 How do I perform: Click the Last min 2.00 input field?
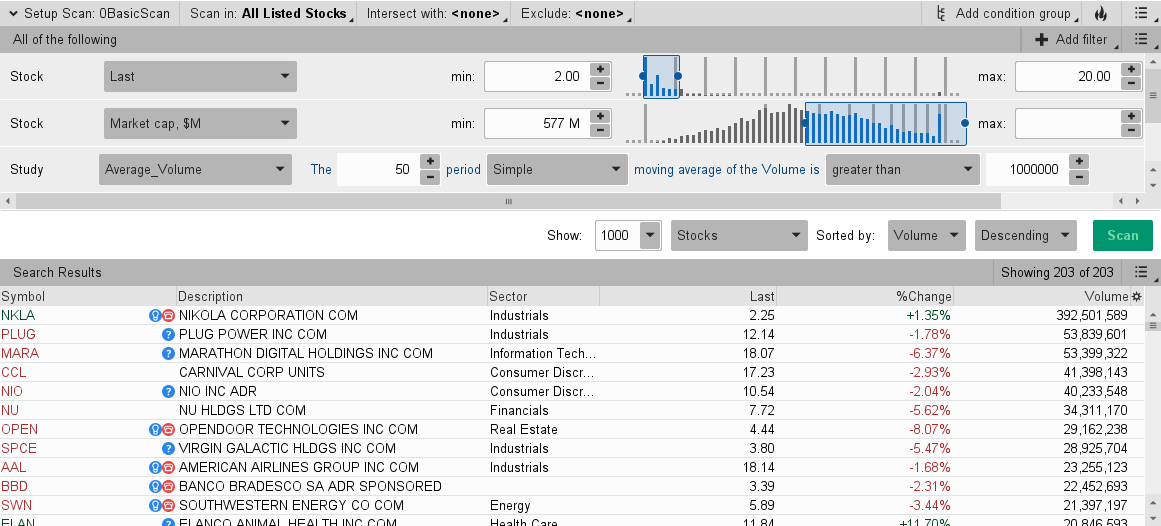[537, 76]
